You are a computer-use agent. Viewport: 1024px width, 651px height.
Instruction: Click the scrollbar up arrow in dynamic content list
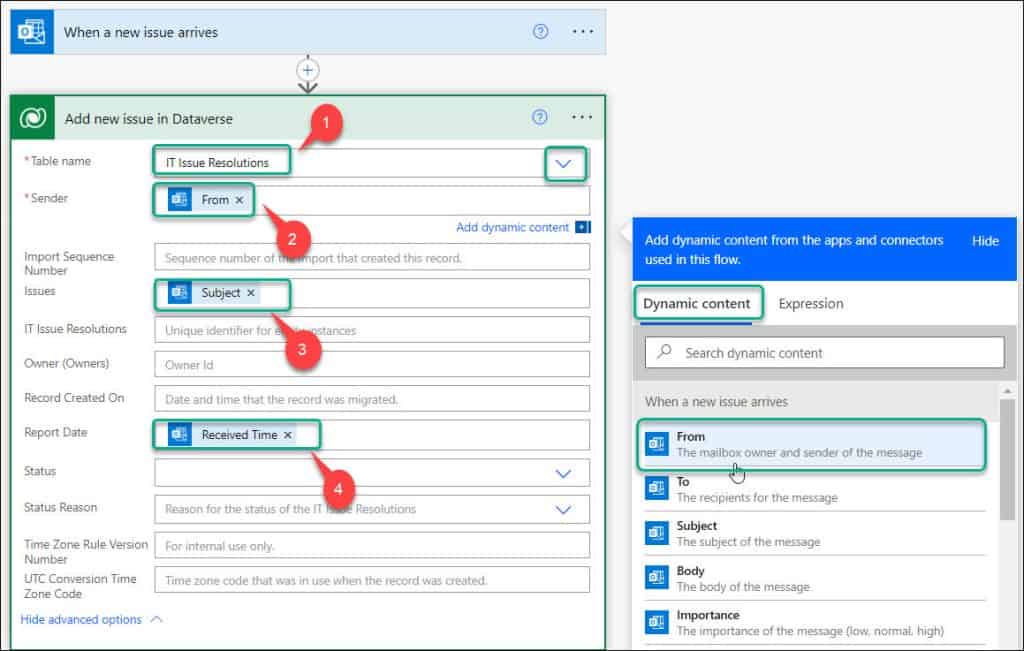point(1008,390)
